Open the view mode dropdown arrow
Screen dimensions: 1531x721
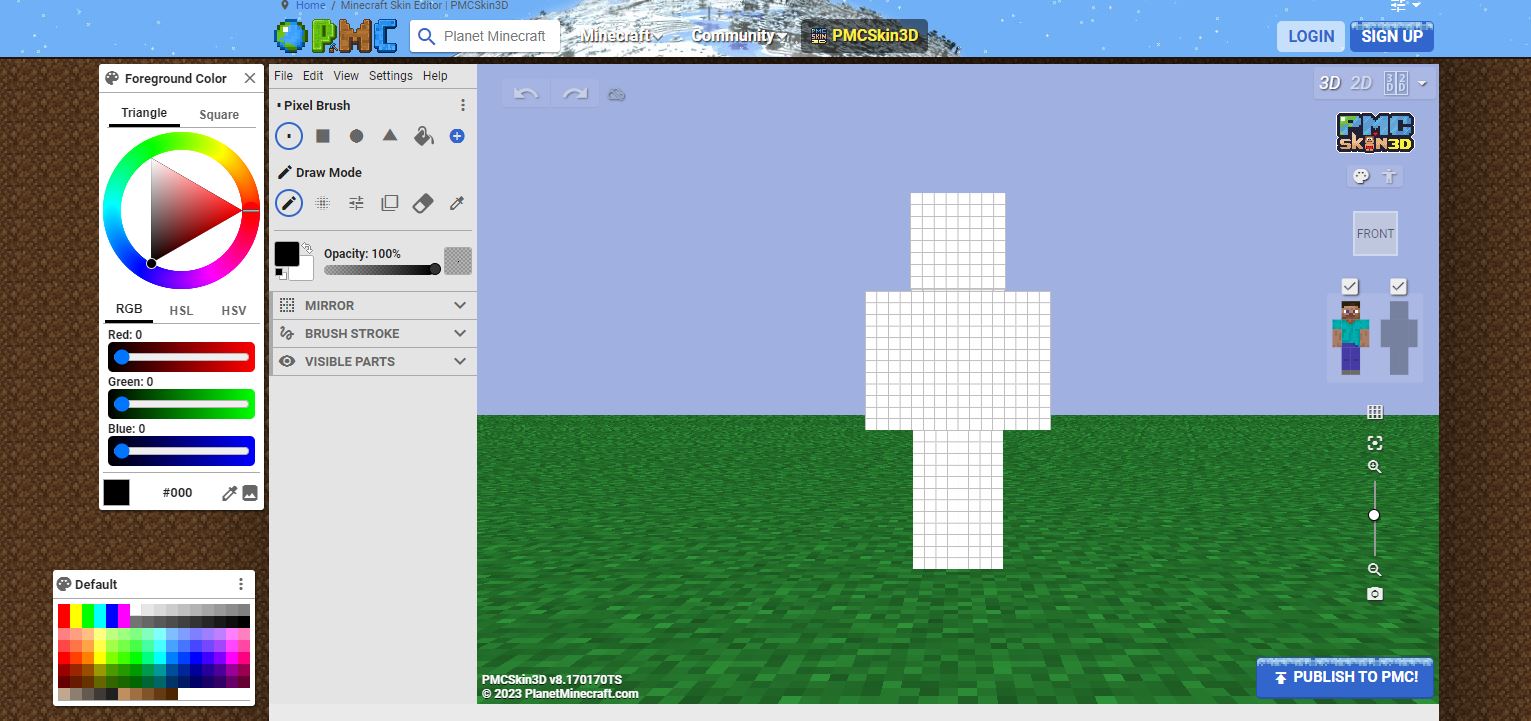[1422, 84]
